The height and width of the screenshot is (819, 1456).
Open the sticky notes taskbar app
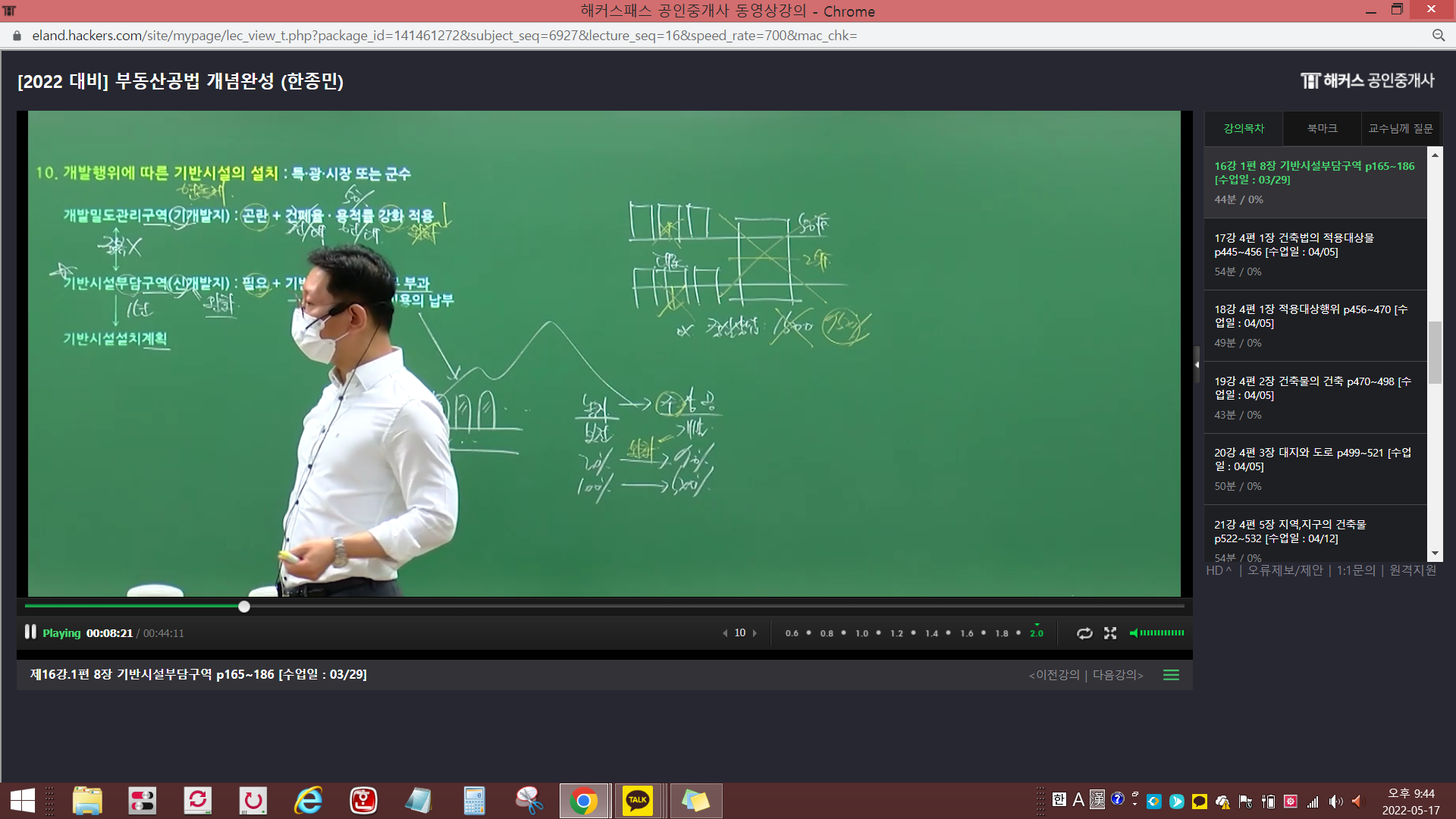pos(695,801)
